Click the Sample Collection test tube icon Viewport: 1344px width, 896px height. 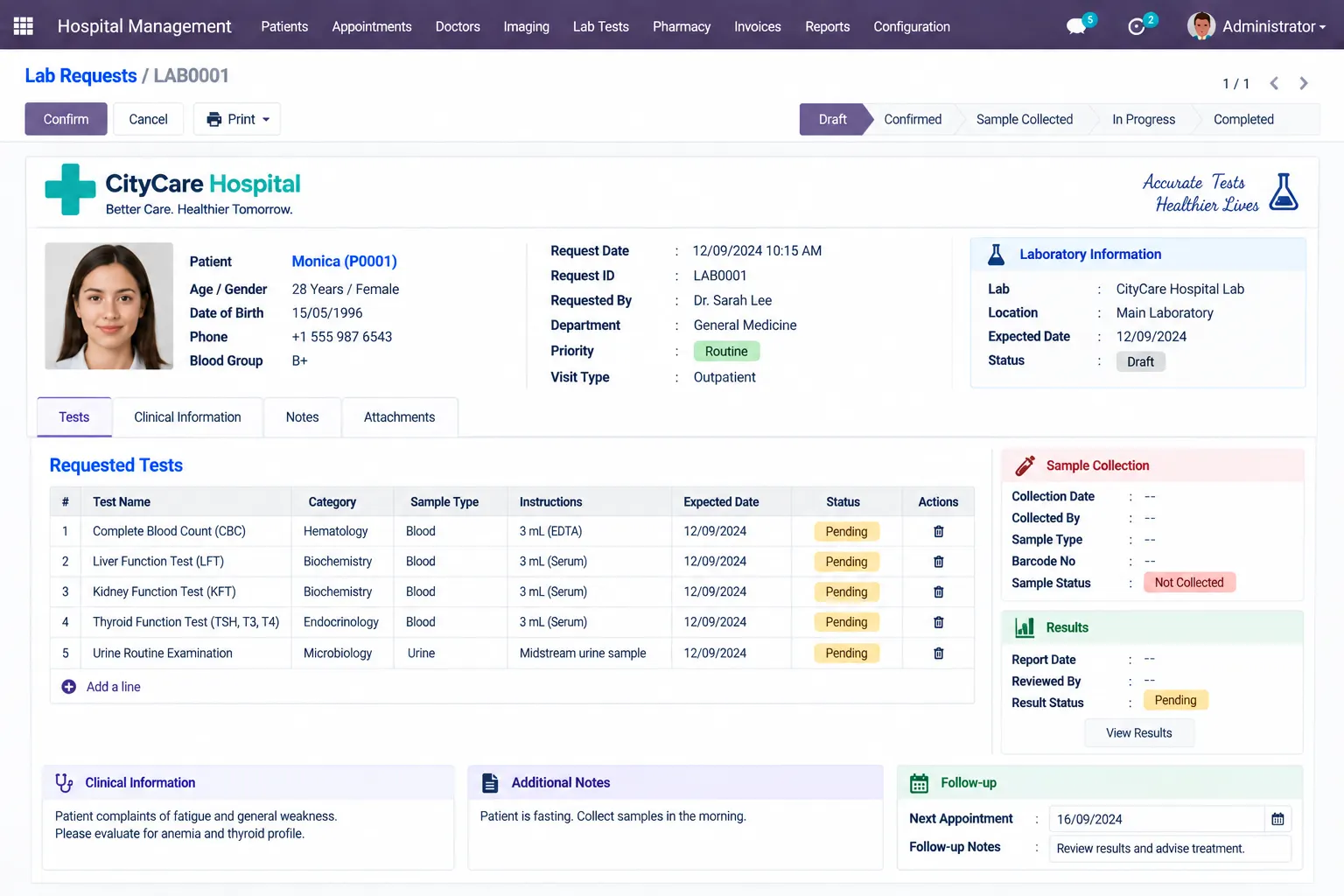click(x=1025, y=465)
